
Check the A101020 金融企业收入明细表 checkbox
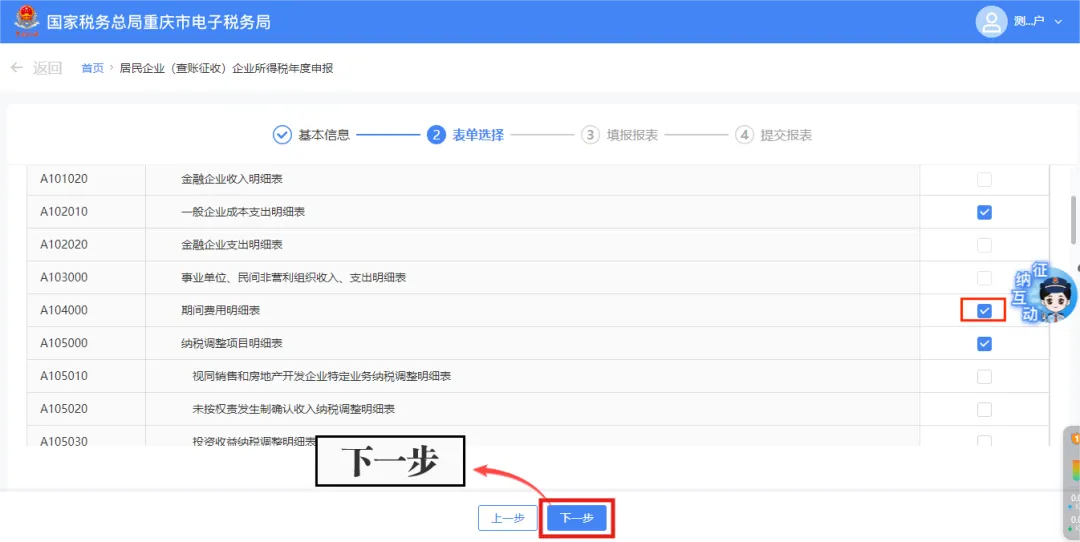984,180
